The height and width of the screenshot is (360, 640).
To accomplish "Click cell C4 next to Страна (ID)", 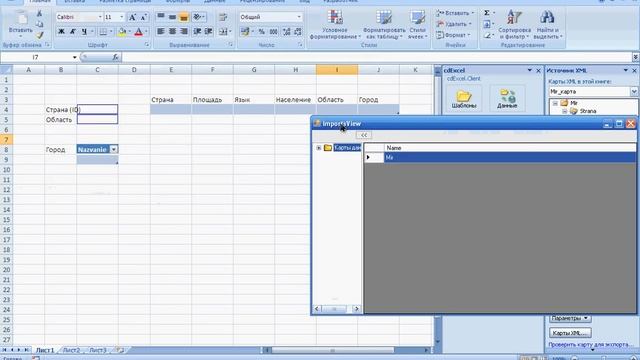I will 98,109.
